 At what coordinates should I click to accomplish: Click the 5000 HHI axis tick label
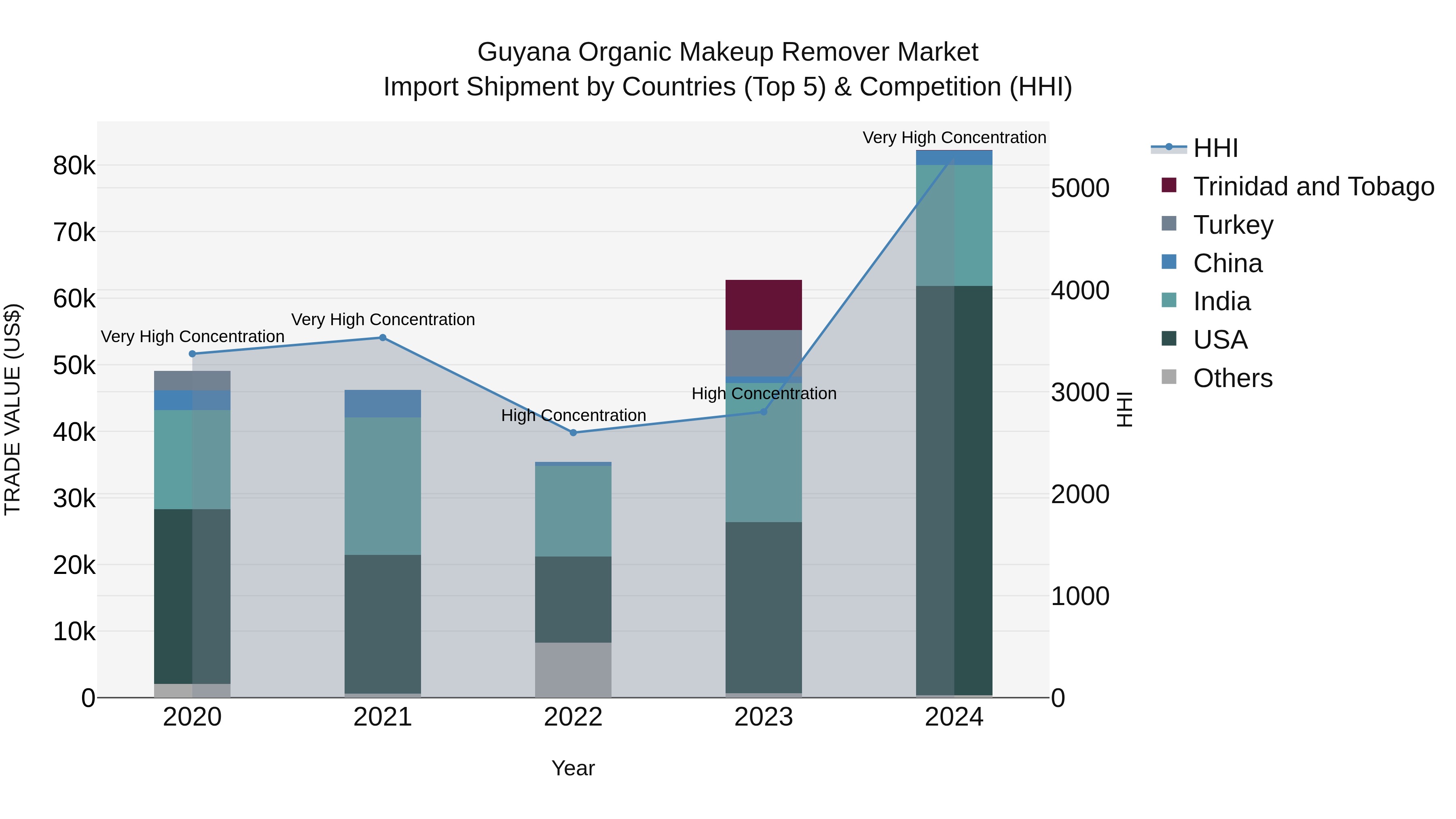tap(1080, 188)
